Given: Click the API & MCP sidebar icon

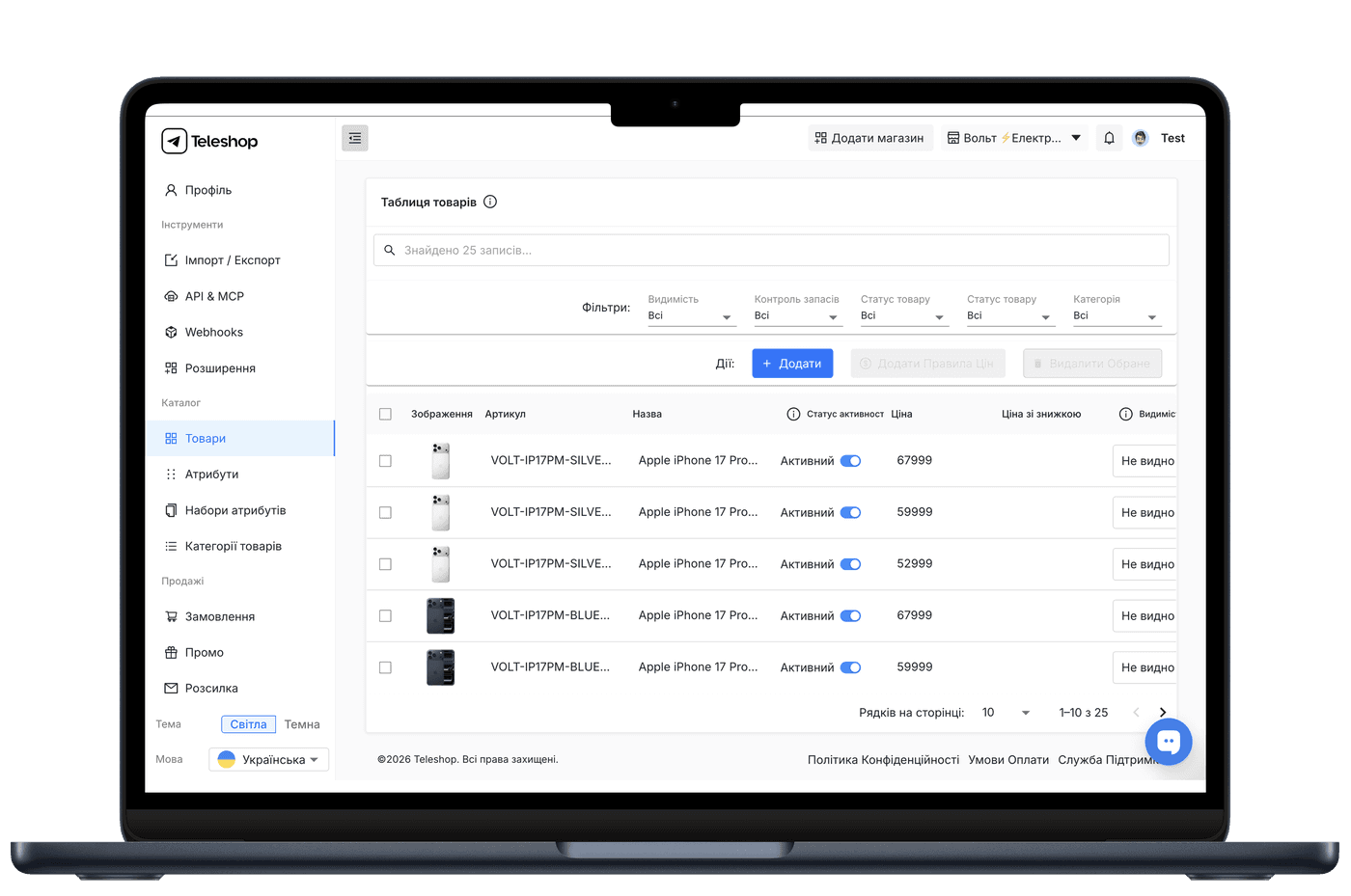Looking at the screenshot, I should pyautogui.click(x=171, y=296).
